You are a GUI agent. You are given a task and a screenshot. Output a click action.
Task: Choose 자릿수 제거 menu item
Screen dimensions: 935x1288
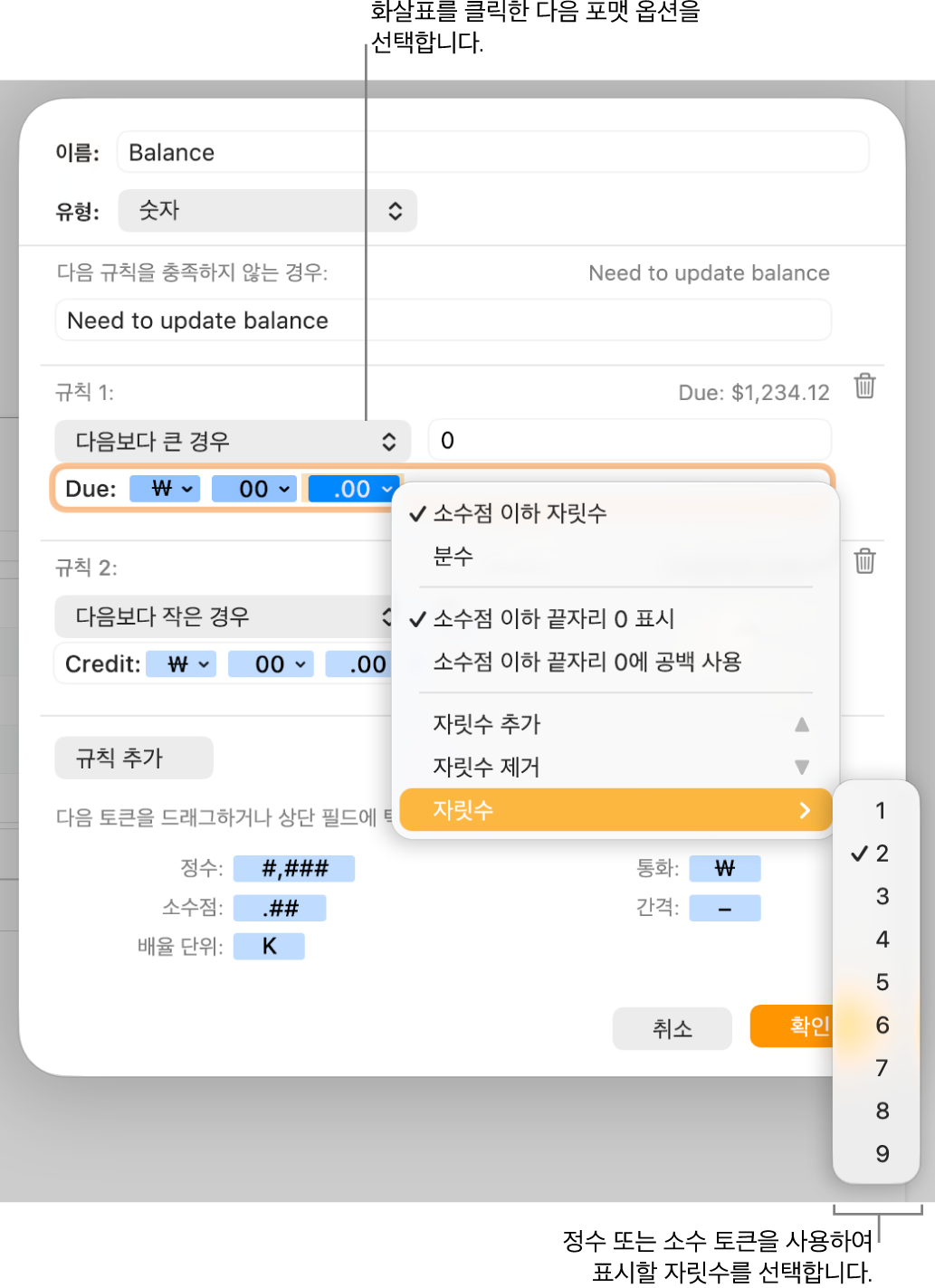[615, 767]
